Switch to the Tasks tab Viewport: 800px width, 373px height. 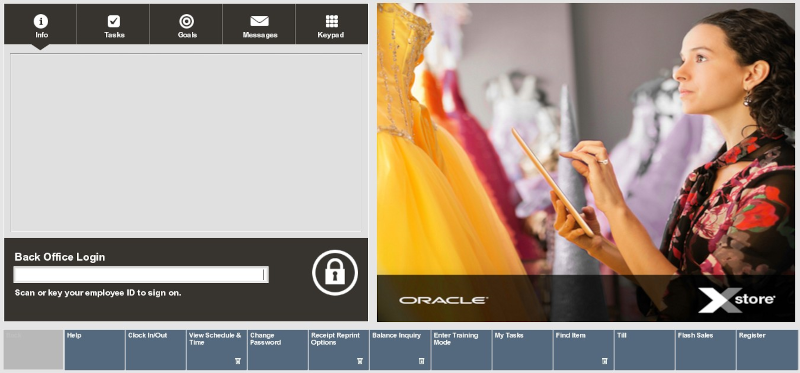tap(113, 24)
